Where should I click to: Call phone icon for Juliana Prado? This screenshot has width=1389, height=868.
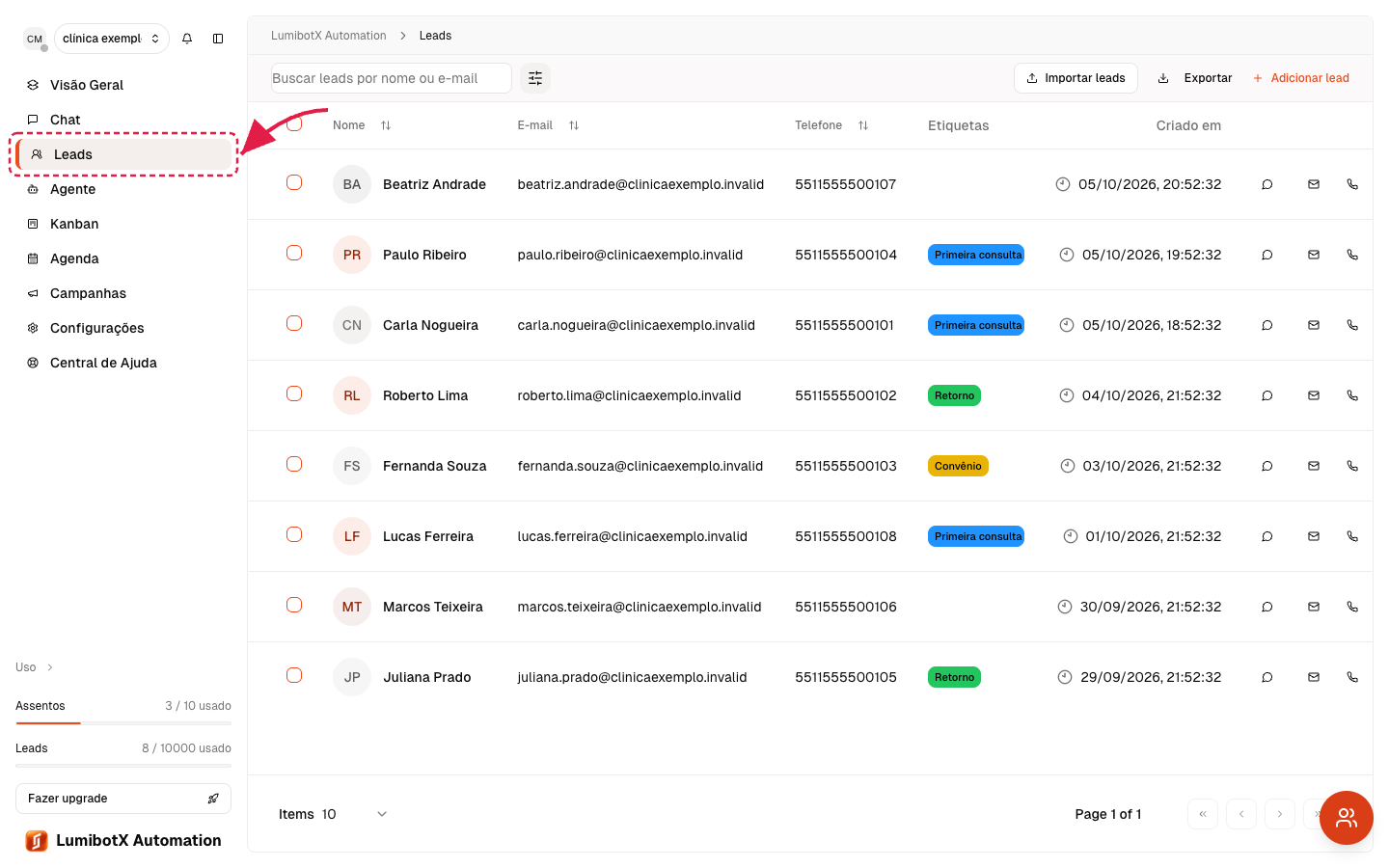[1352, 677]
